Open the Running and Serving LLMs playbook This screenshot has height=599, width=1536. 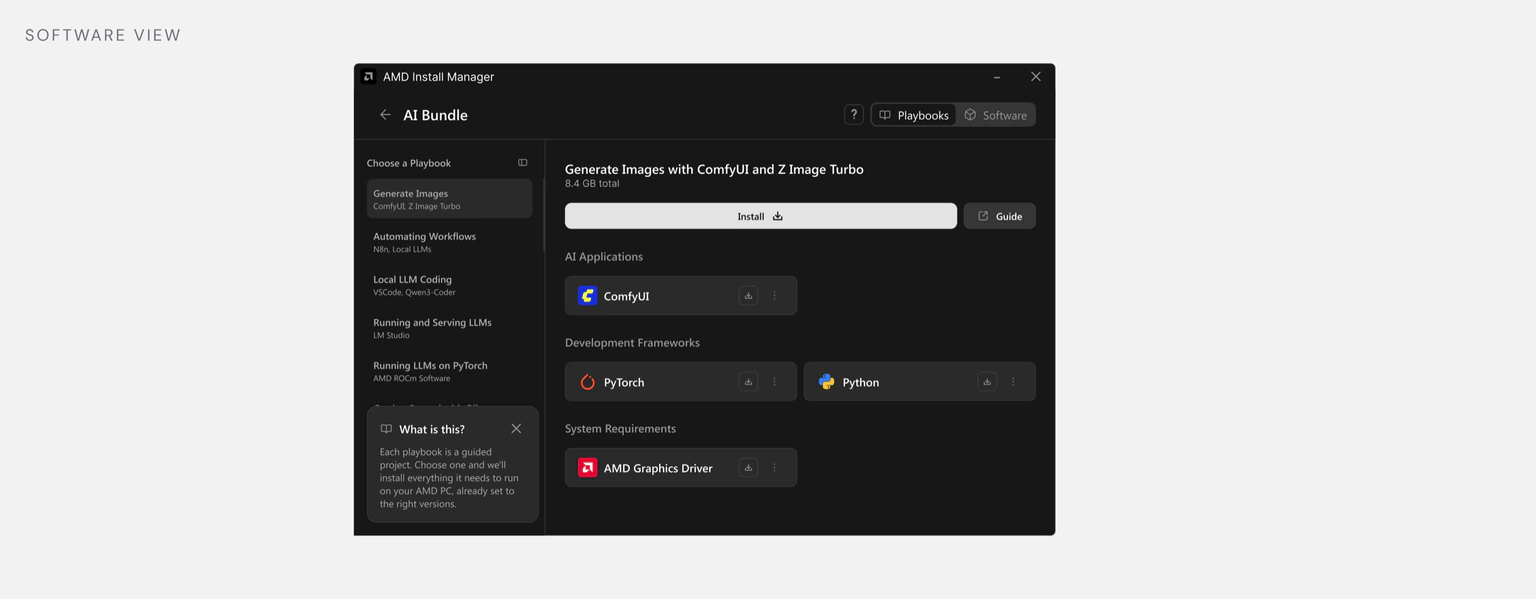(449, 328)
